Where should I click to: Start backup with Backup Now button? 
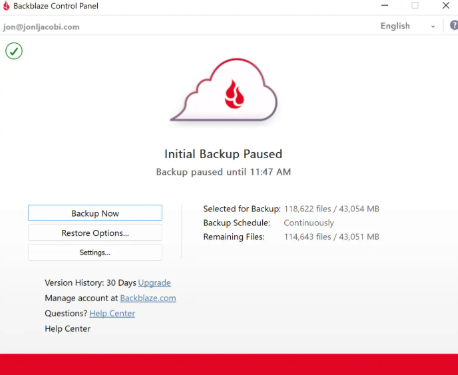95,213
